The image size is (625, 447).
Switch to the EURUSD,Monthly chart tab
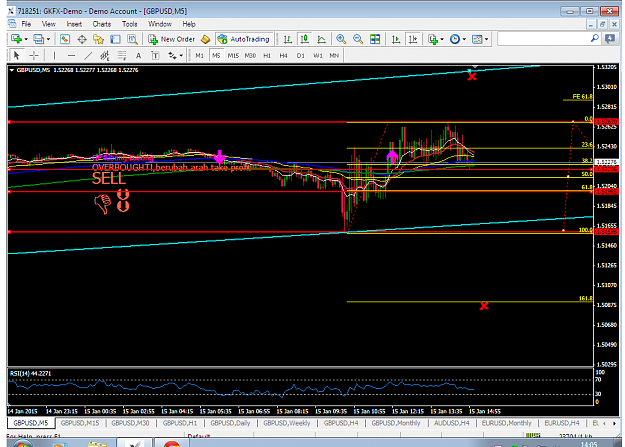[x=507, y=423]
